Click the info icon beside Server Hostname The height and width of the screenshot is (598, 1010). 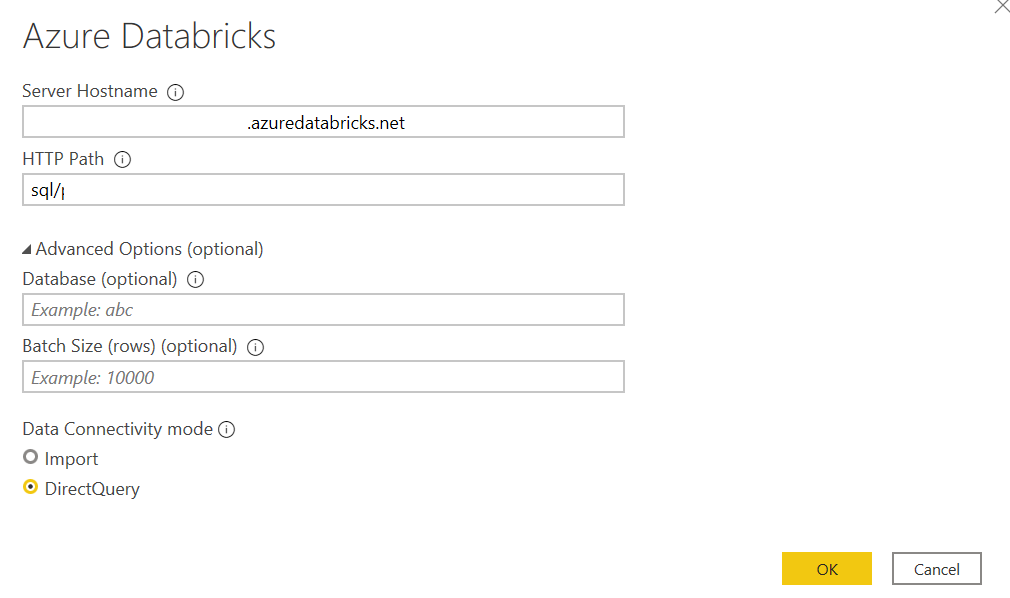pos(175,92)
